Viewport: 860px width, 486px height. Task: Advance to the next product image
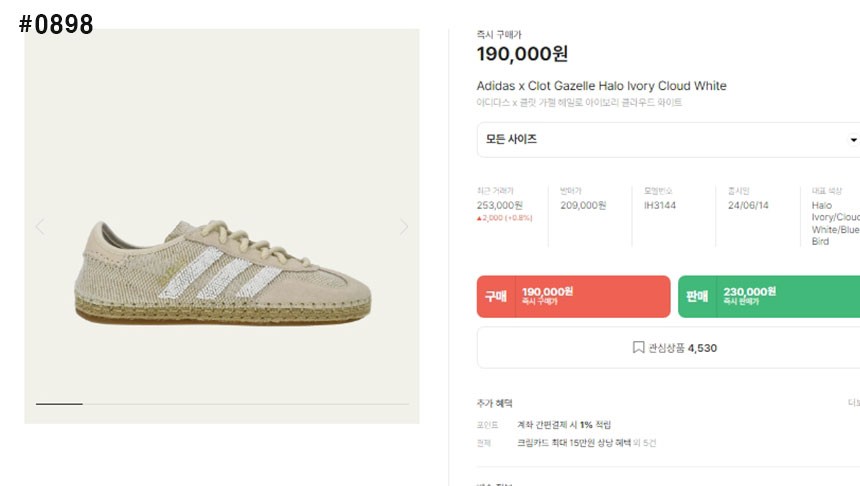pyautogui.click(x=404, y=227)
